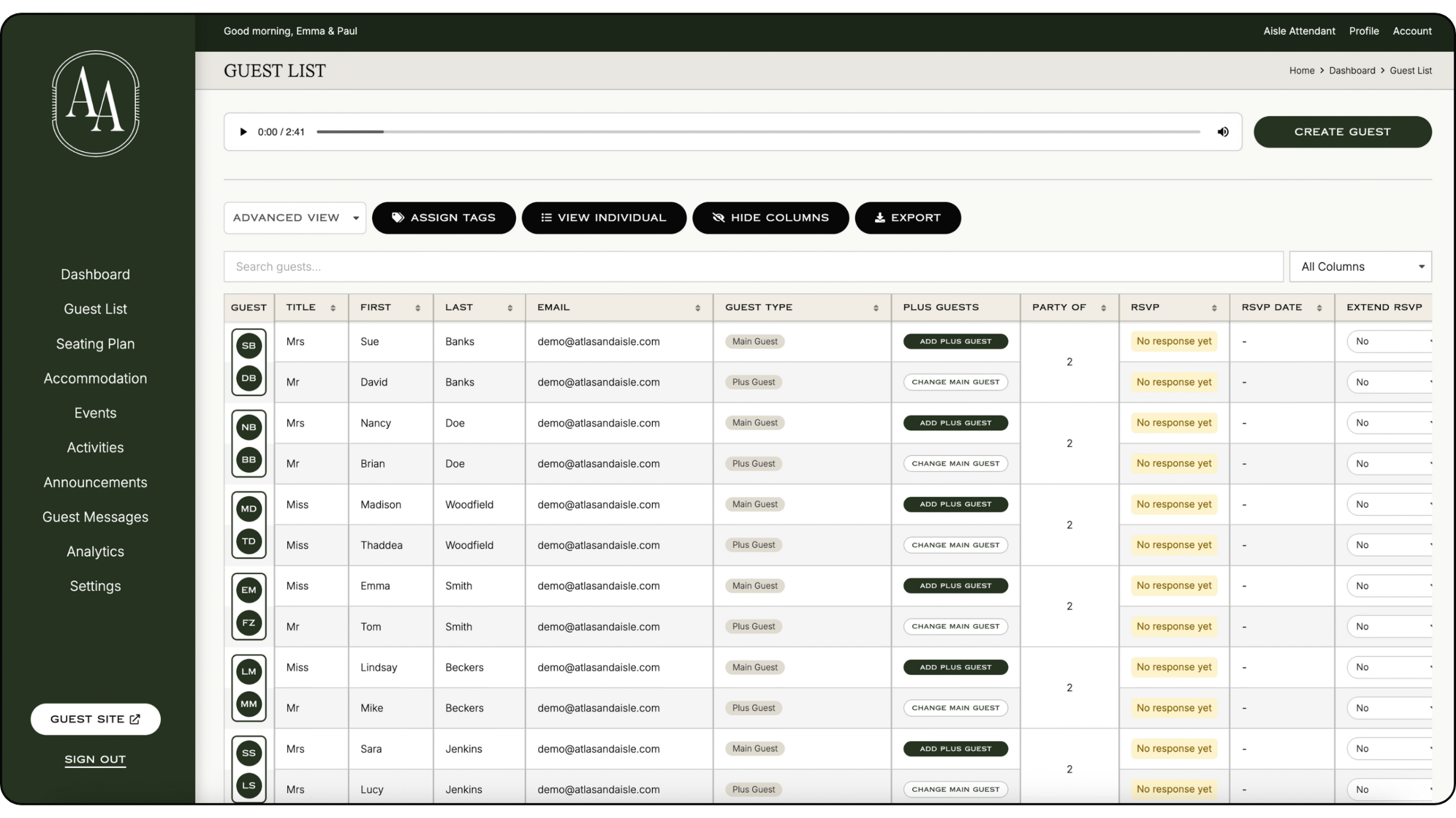Click the audio progress slider track
1456x818 pixels.
(758, 132)
